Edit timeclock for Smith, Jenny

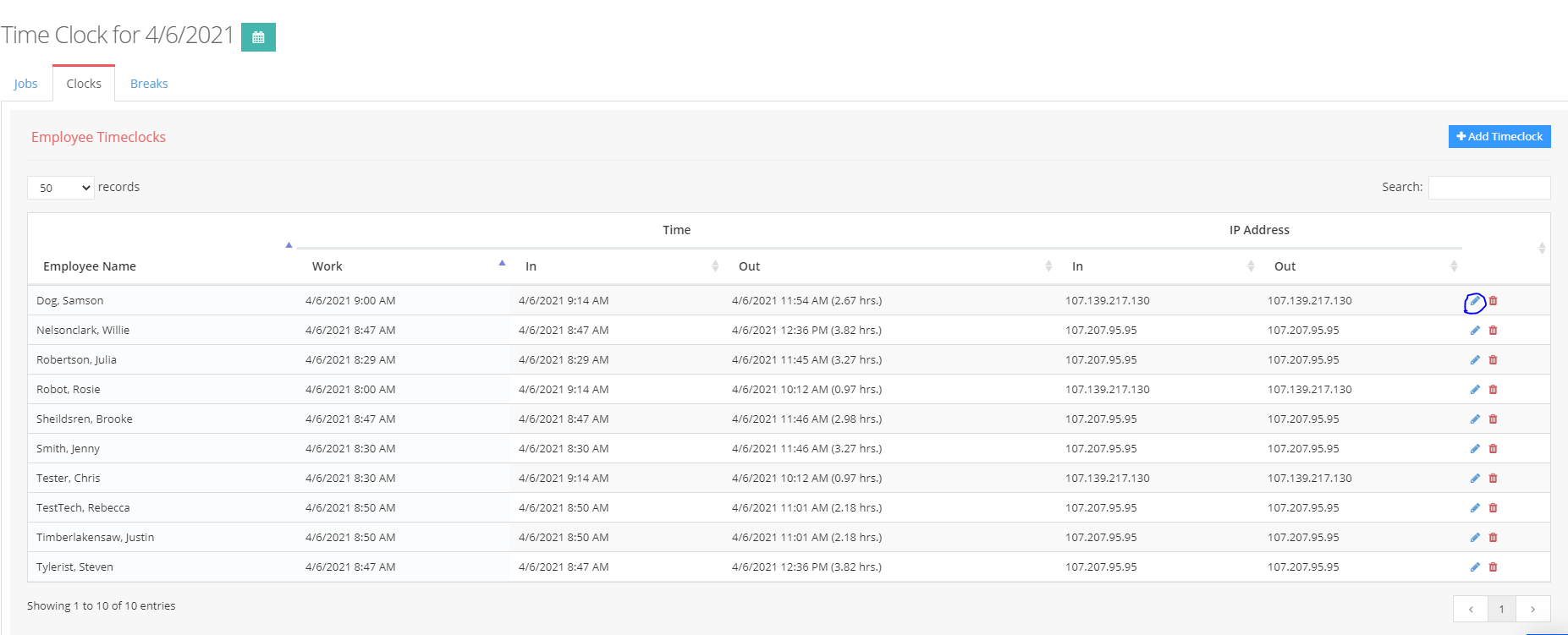(x=1475, y=449)
